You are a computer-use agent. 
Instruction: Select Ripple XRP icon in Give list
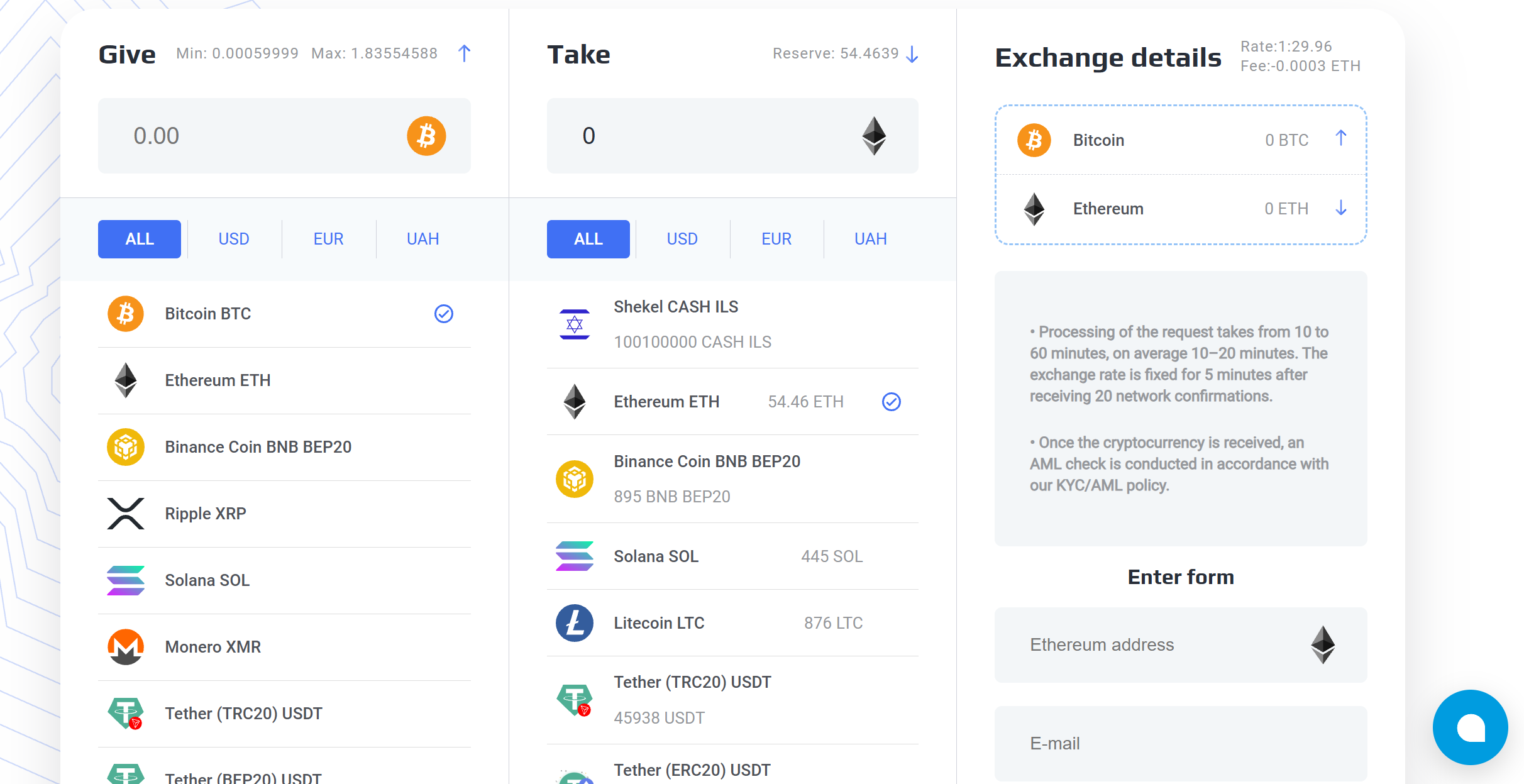126,514
